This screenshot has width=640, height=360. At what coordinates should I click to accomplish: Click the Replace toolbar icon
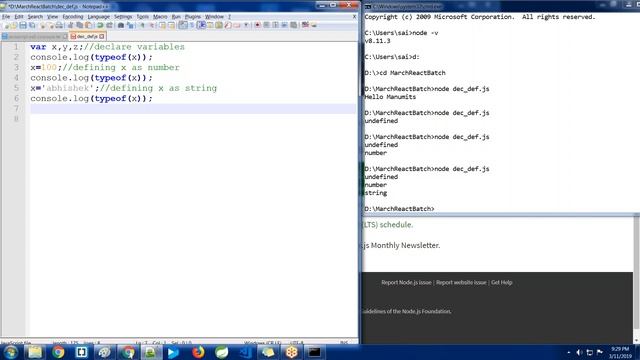tap(130, 25)
